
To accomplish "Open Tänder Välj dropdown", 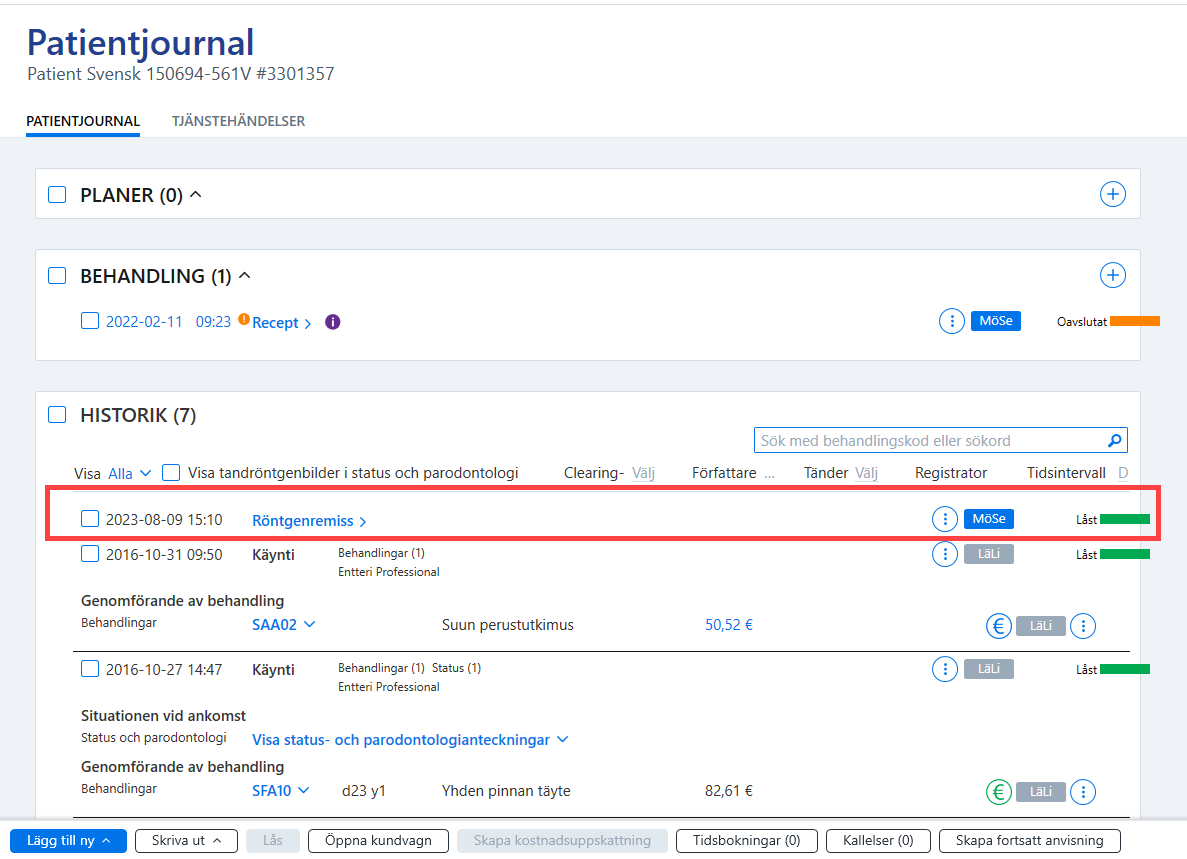I will click(866, 473).
